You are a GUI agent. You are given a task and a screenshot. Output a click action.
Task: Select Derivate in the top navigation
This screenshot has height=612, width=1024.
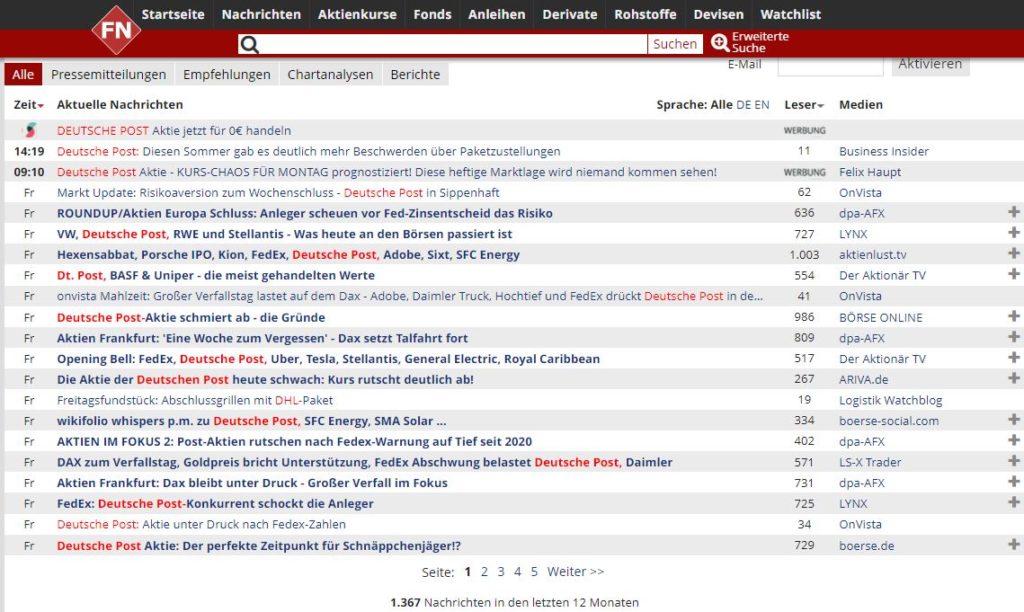coord(570,14)
